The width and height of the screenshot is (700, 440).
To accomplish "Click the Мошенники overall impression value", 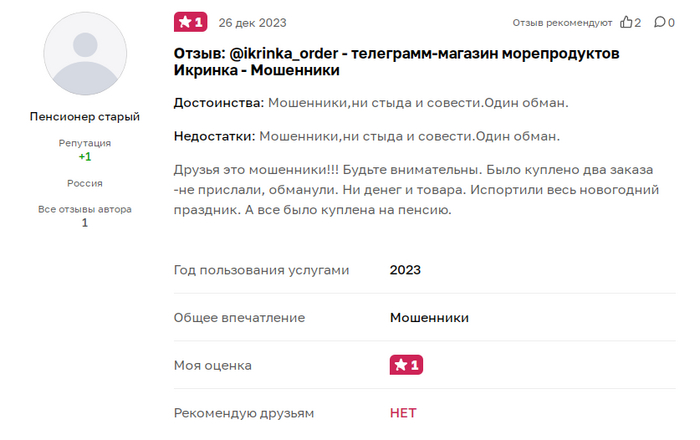I will click(x=429, y=318).
